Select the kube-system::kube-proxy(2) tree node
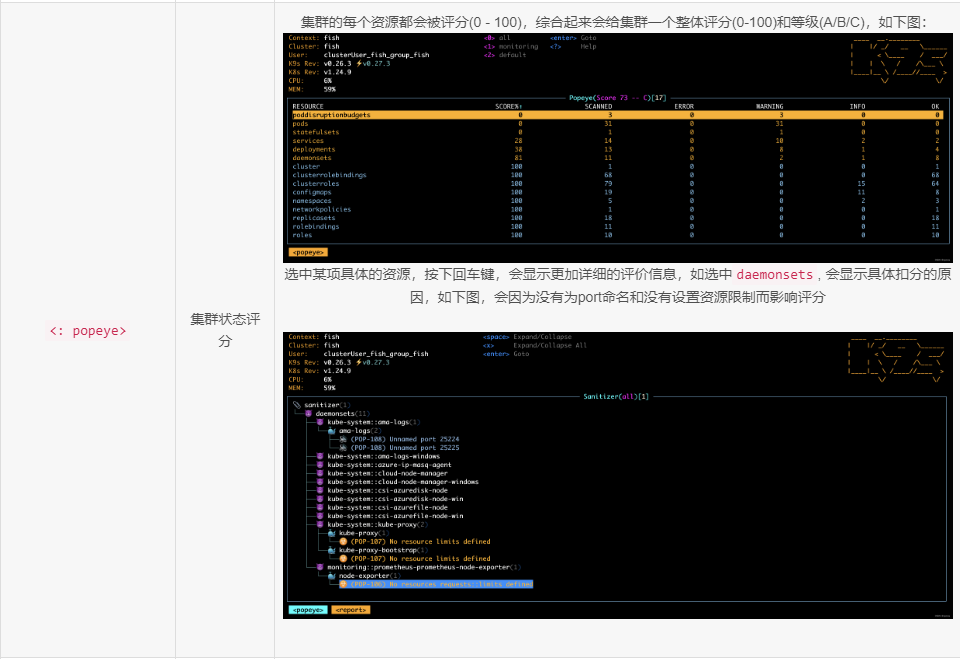The image size is (960, 659). [x=377, y=524]
